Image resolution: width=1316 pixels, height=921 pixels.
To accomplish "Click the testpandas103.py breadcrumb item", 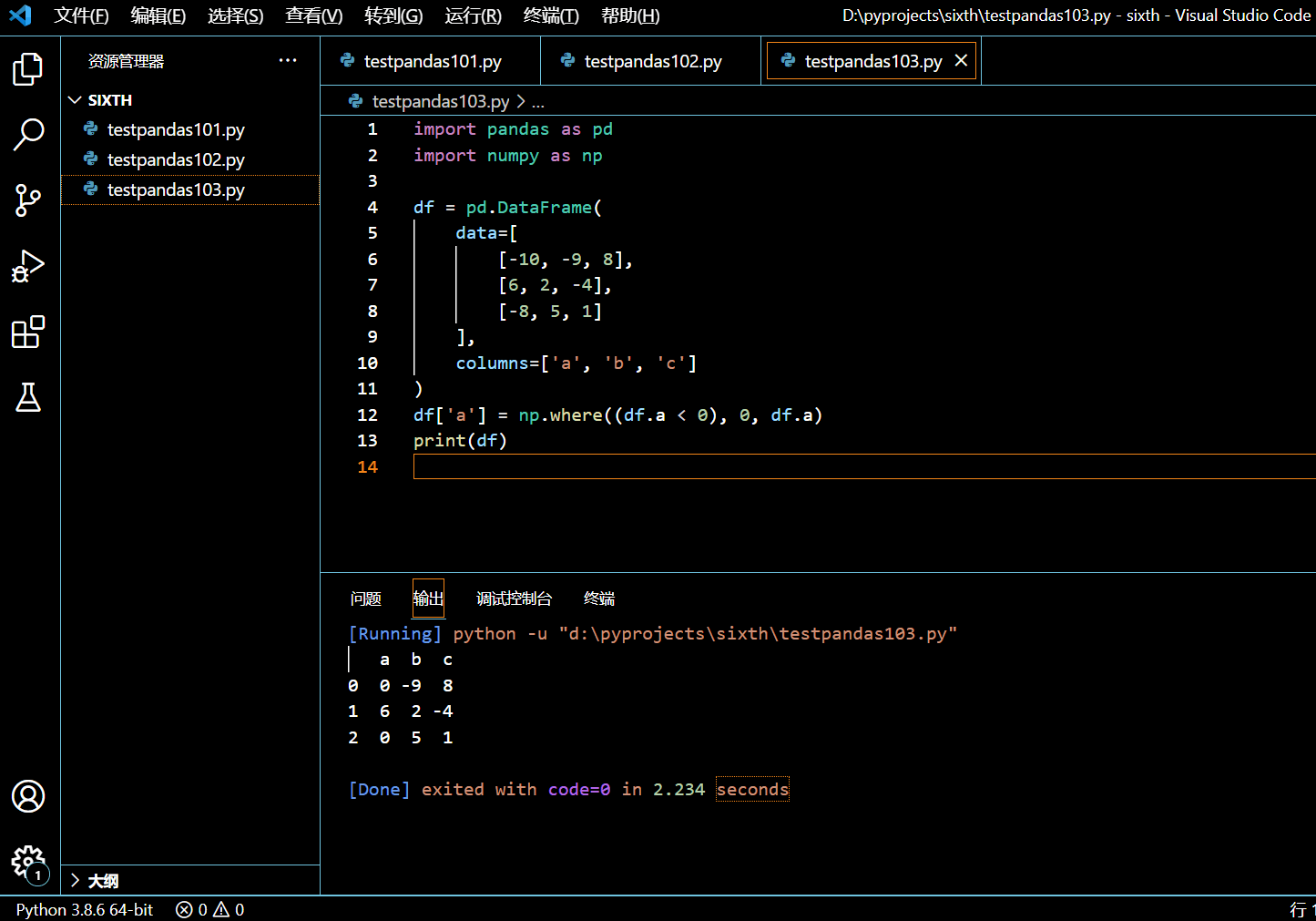I will pos(441,101).
